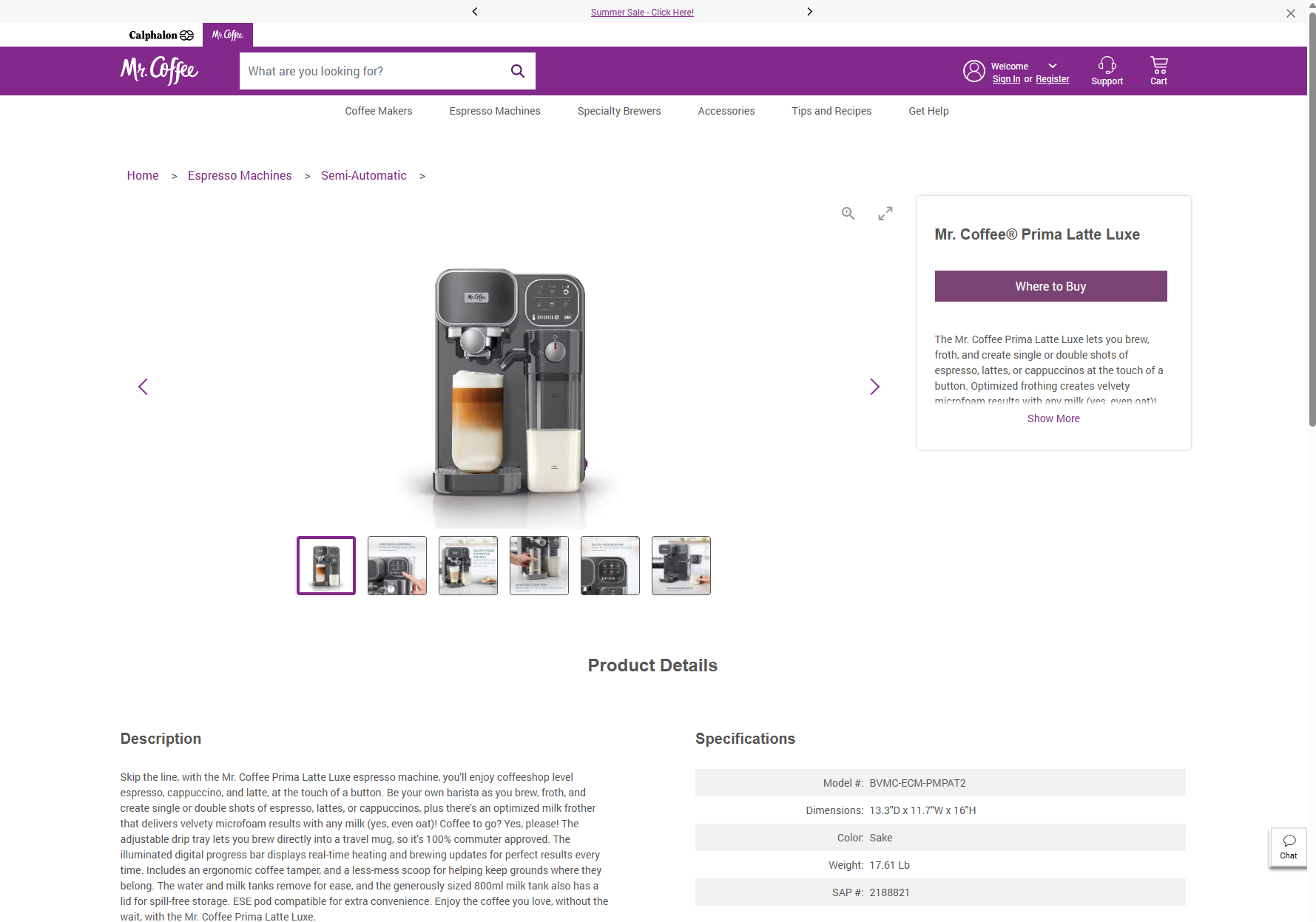Image resolution: width=1316 pixels, height=922 pixels.
Task: Click the Sign In link
Action: pos(1006,79)
